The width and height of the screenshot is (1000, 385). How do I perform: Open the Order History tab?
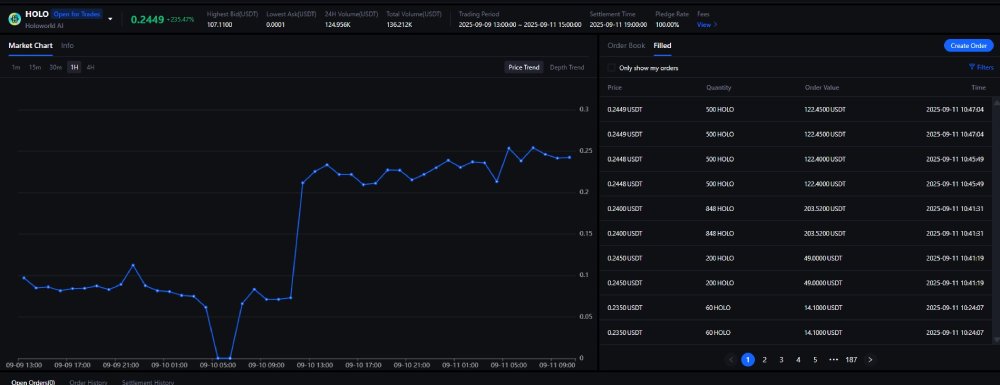click(x=88, y=382)
